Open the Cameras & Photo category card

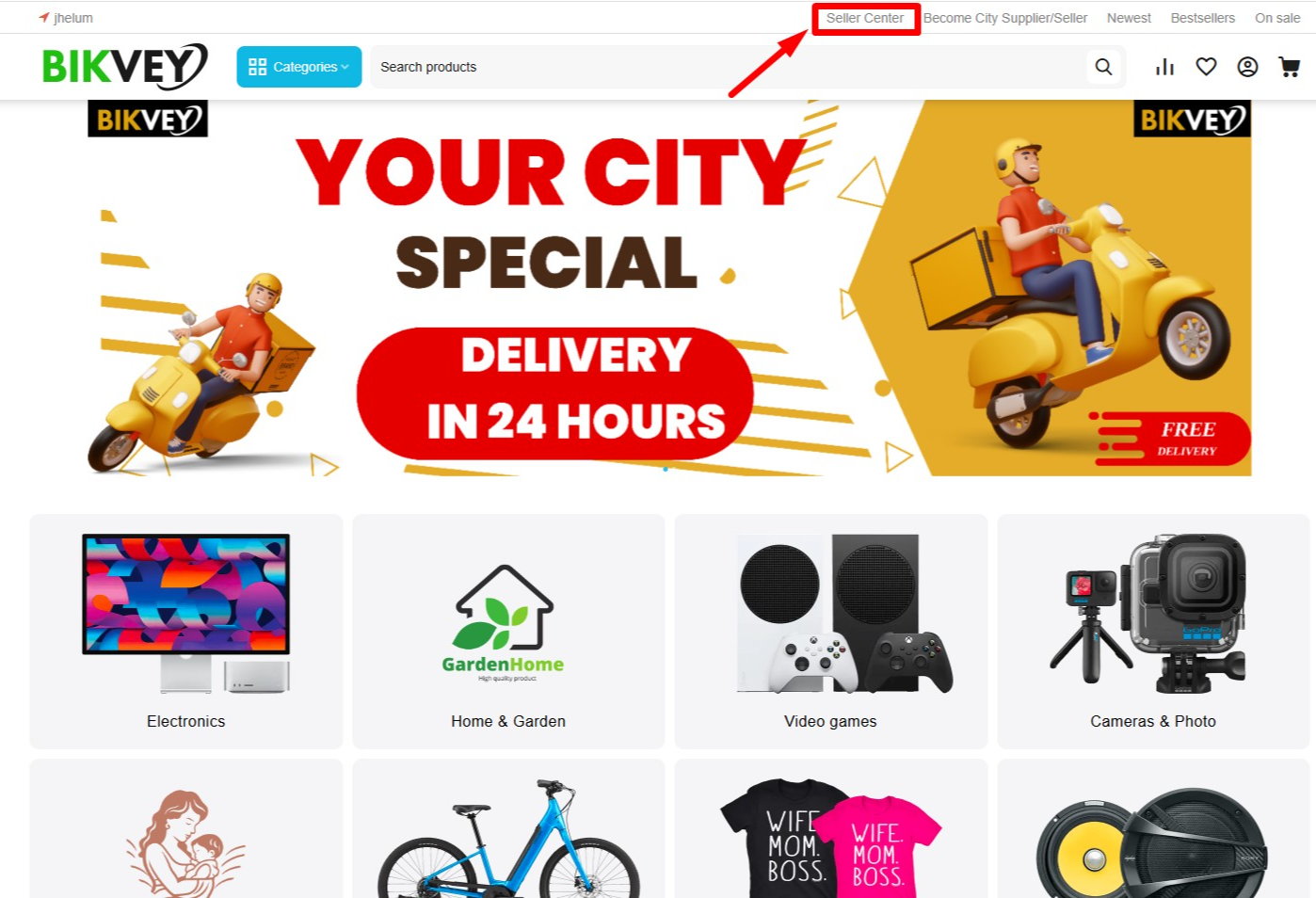[1153, 632]
